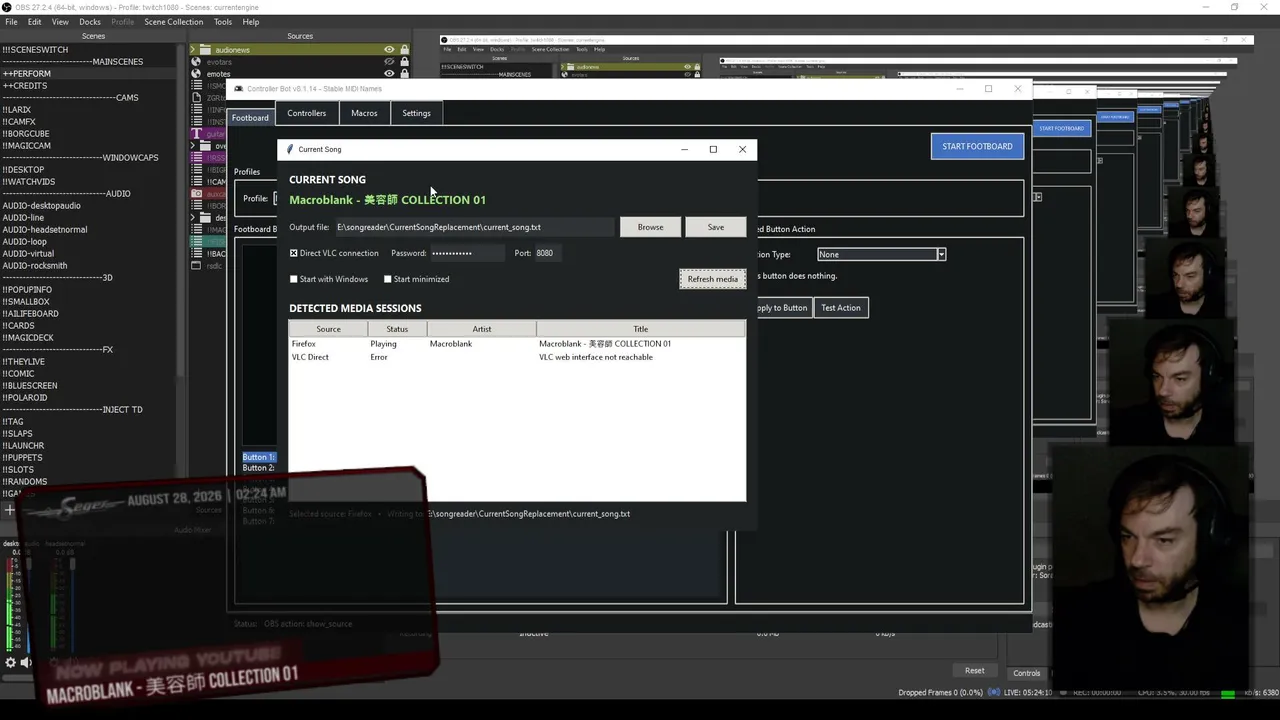Click the emotes browser globe icon

(x=196, y=74)
